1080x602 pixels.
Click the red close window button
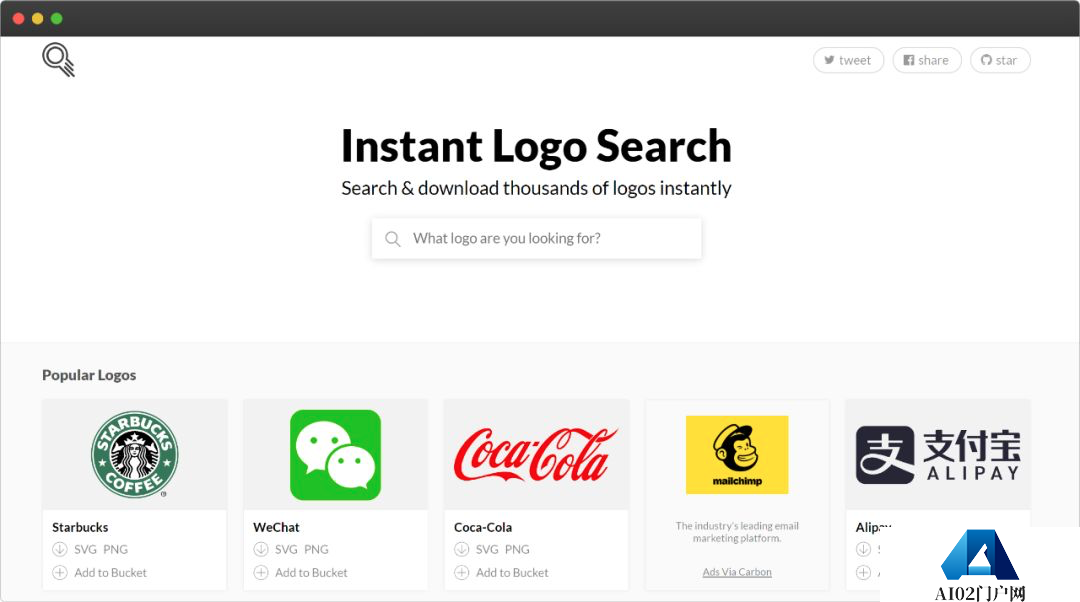coord(19,19)
